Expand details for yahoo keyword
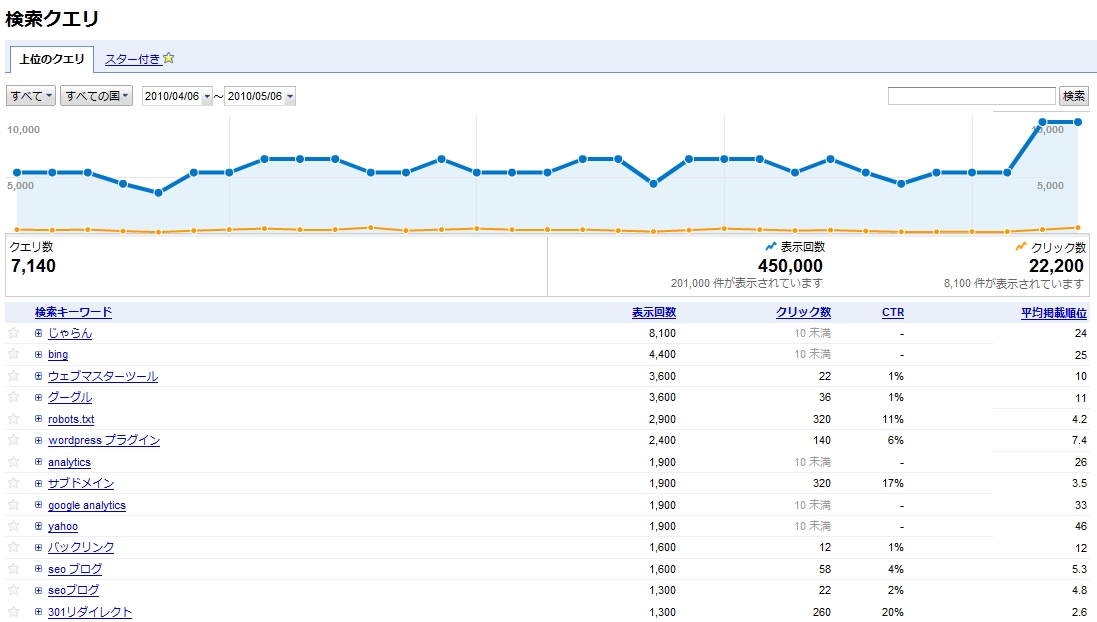 click(38, 526)
